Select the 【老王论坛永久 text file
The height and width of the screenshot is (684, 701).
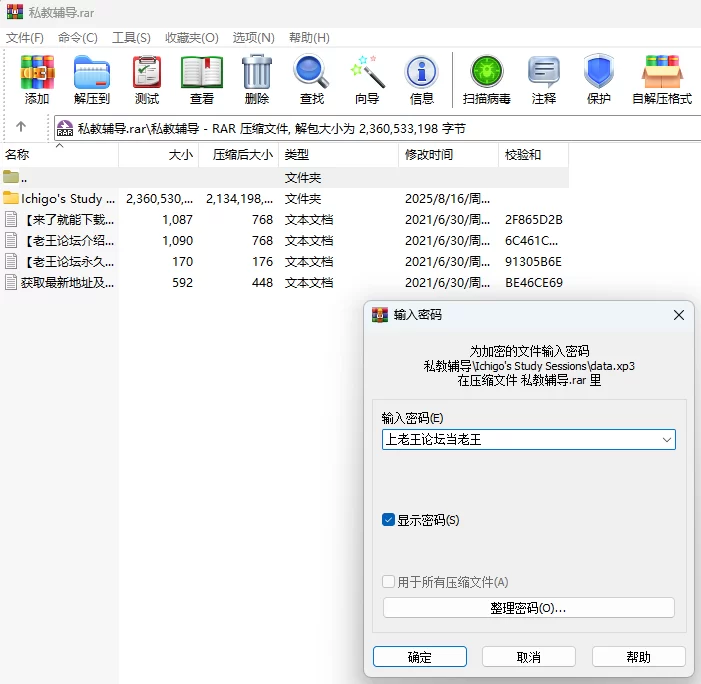(x=284, y=262)
